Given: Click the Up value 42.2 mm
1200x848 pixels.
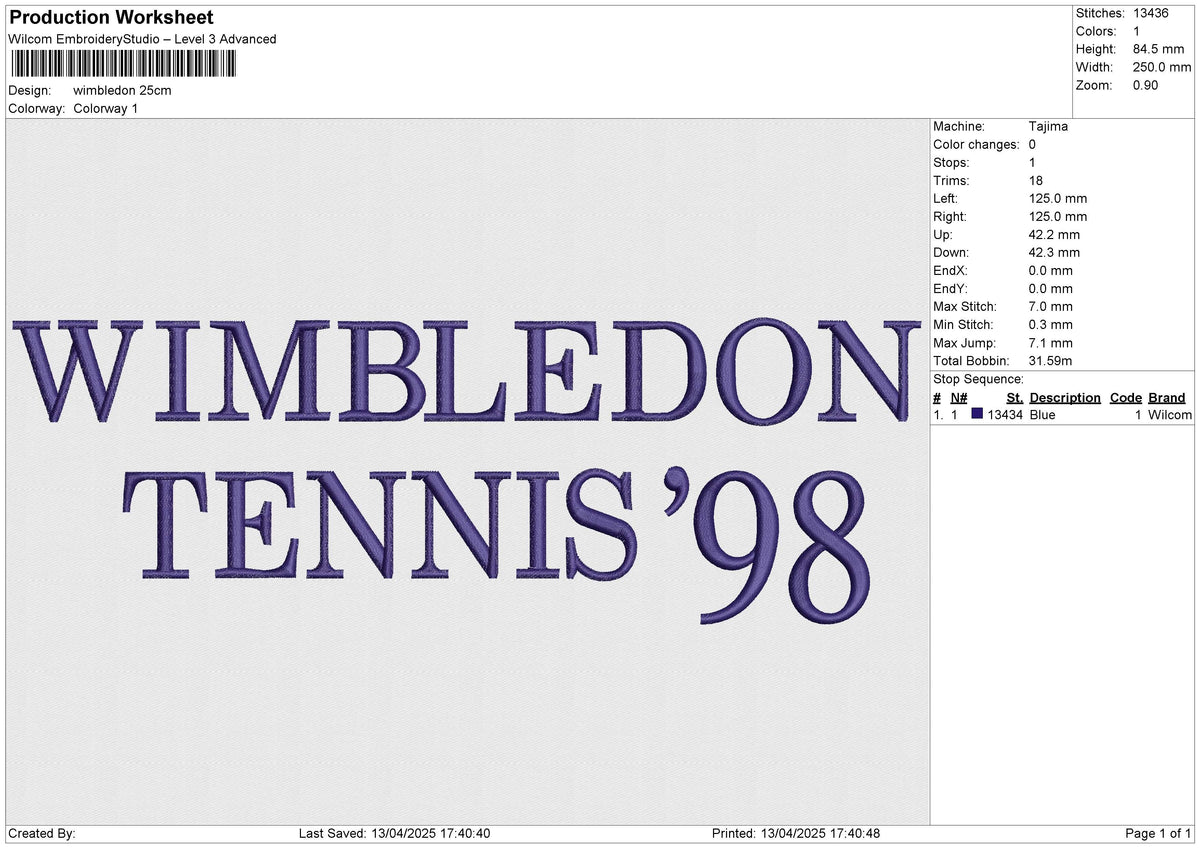Looking at the screenshot, I should [x=1054, y=234].
